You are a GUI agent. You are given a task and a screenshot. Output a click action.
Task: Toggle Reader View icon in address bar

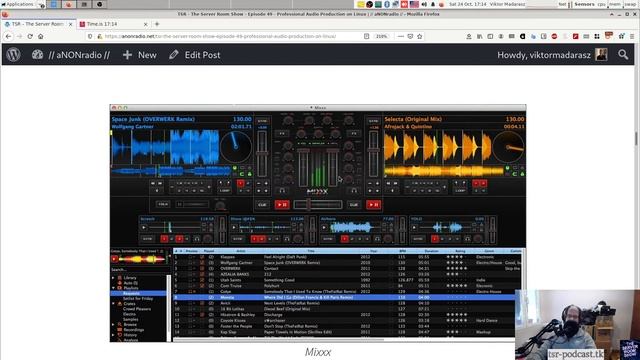[x=367, y=36]
